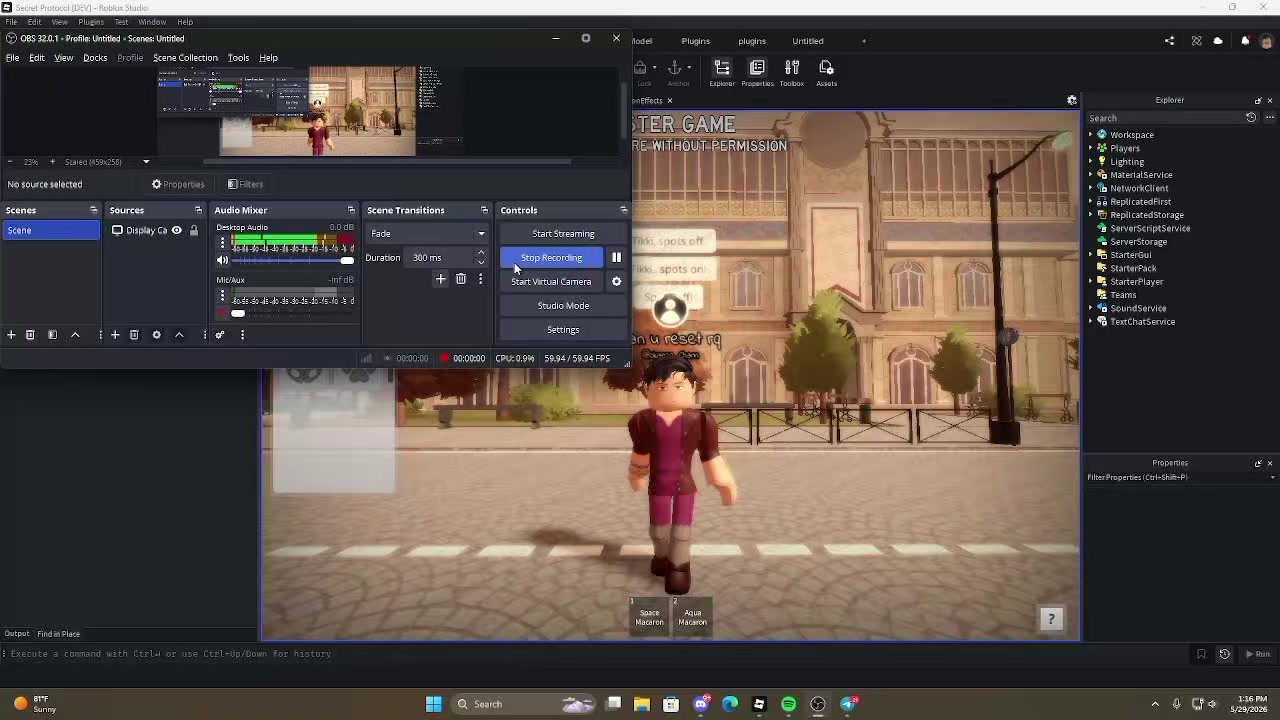Click the Stop Recording button
1280x720 pixels.
[551, 257]
